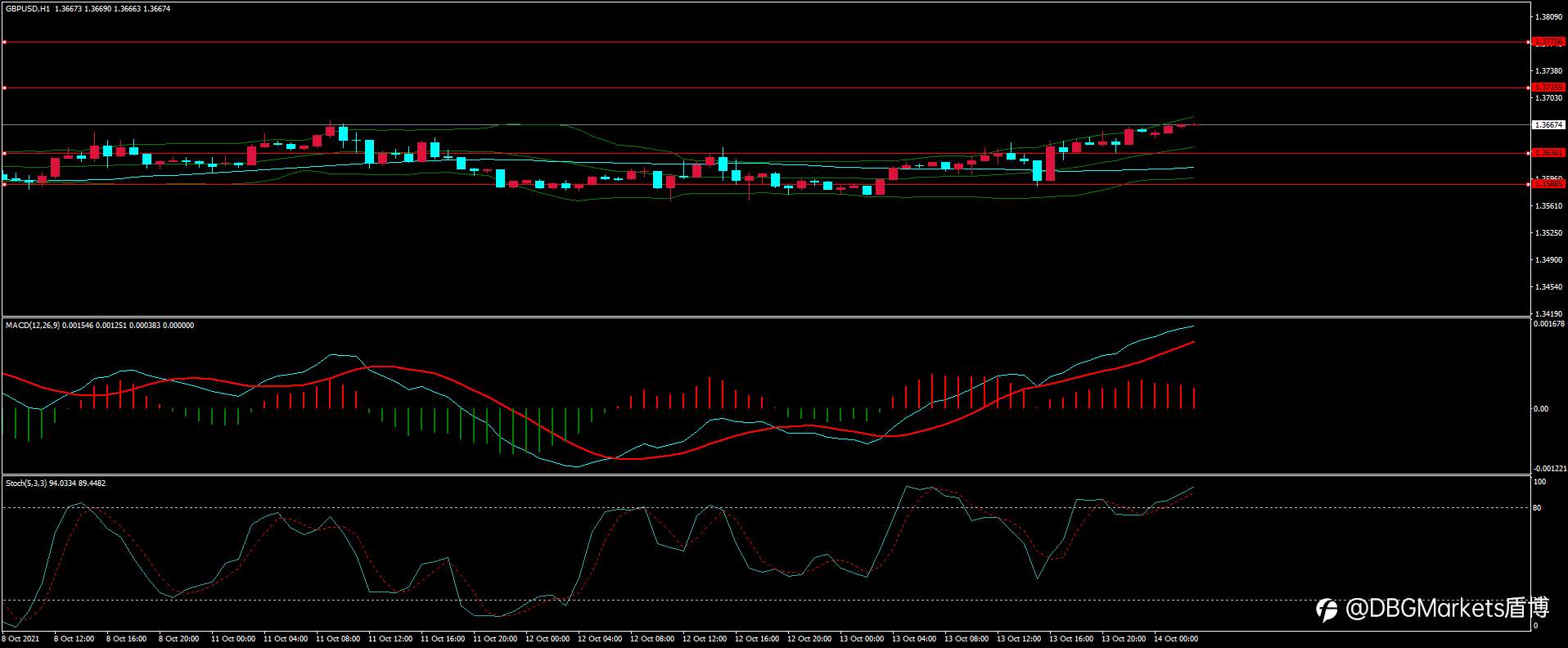Click the 1.34540 price axis value

click(1550, 287)
